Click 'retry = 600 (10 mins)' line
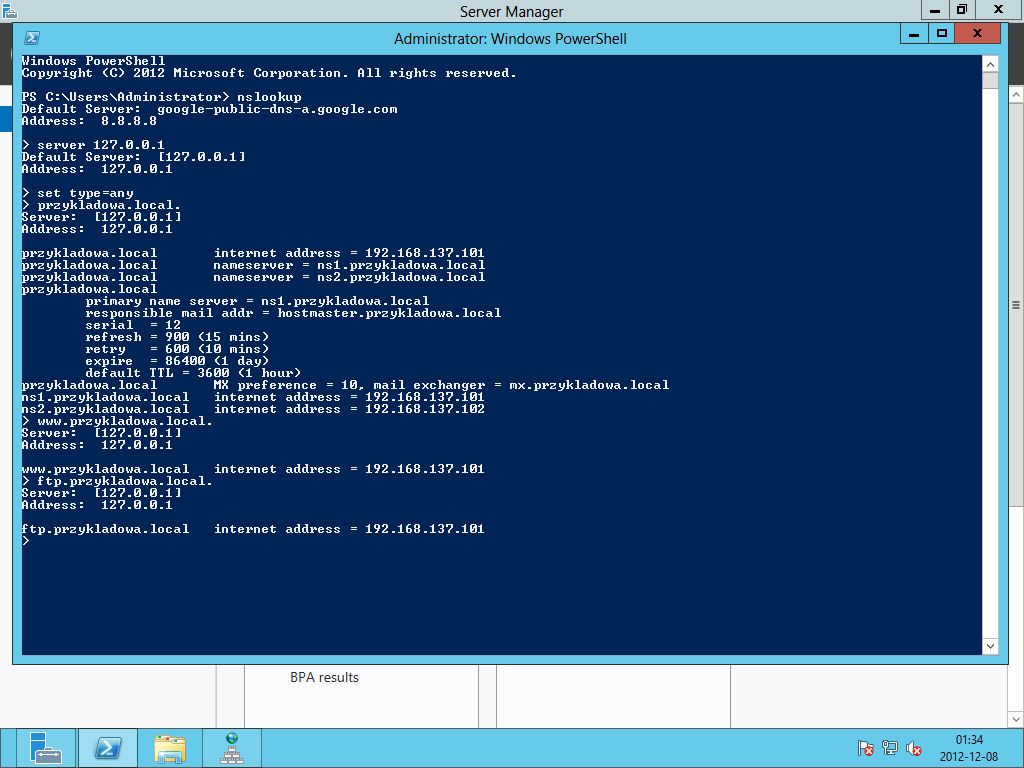Screen dimensions: 1024x768 [x=177, y=349]
